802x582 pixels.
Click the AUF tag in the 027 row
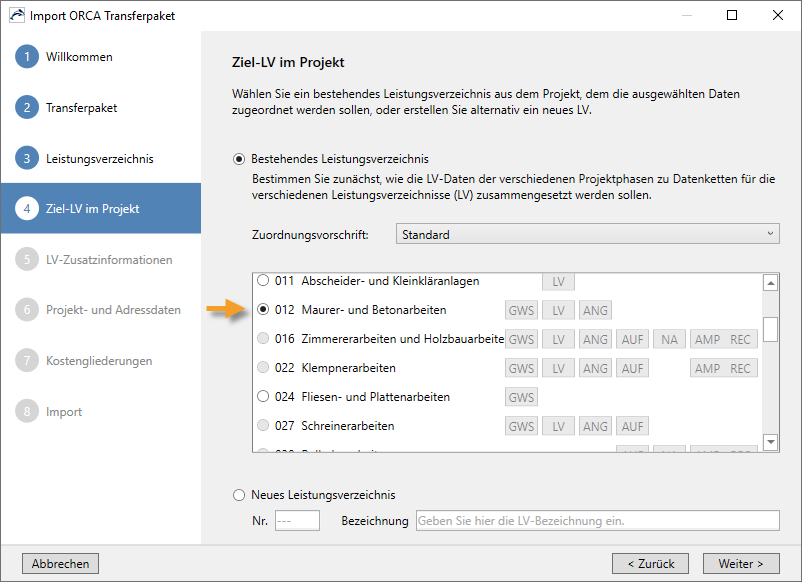click(633, 427)
